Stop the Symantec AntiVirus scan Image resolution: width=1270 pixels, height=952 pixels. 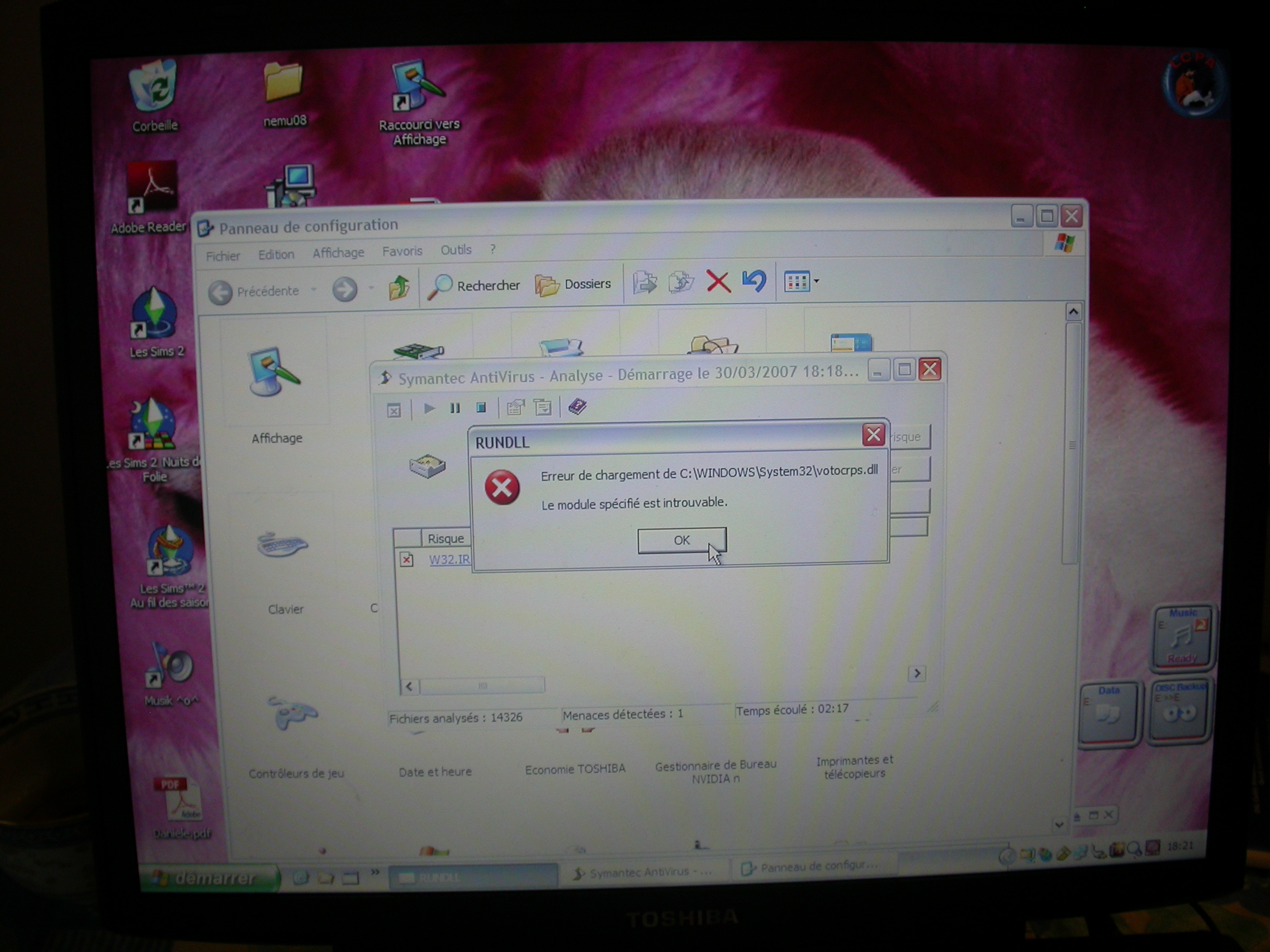coord(481,407)
